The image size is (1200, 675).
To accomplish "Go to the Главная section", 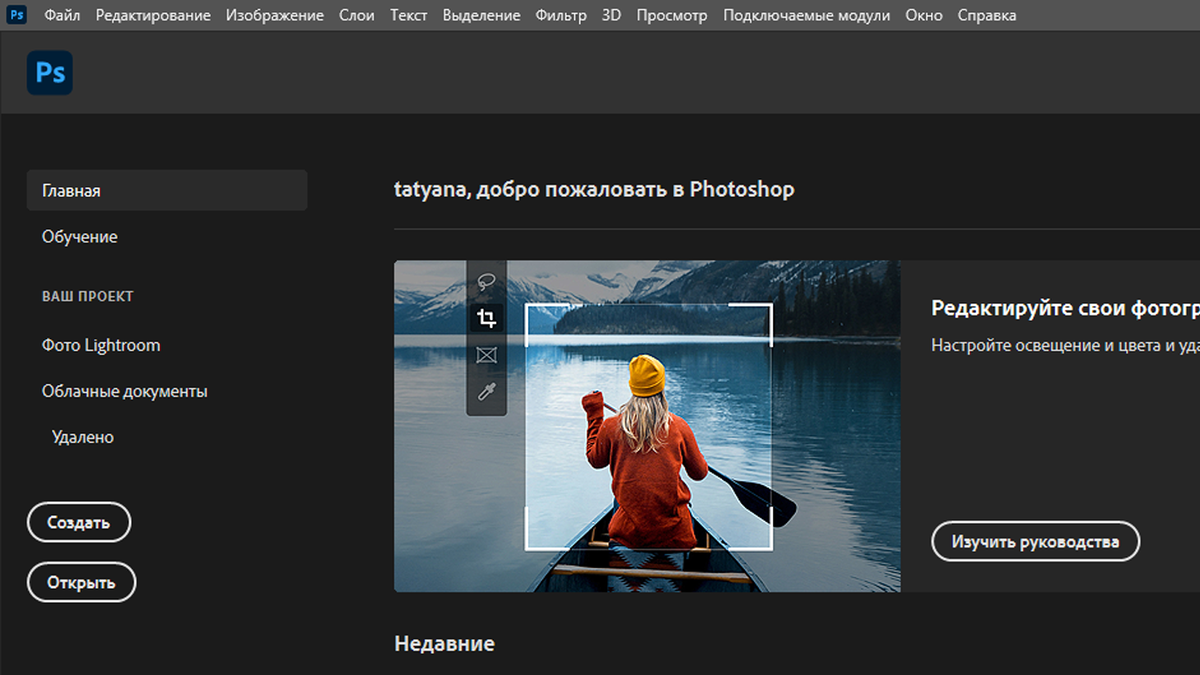I will tap(167, 190).
